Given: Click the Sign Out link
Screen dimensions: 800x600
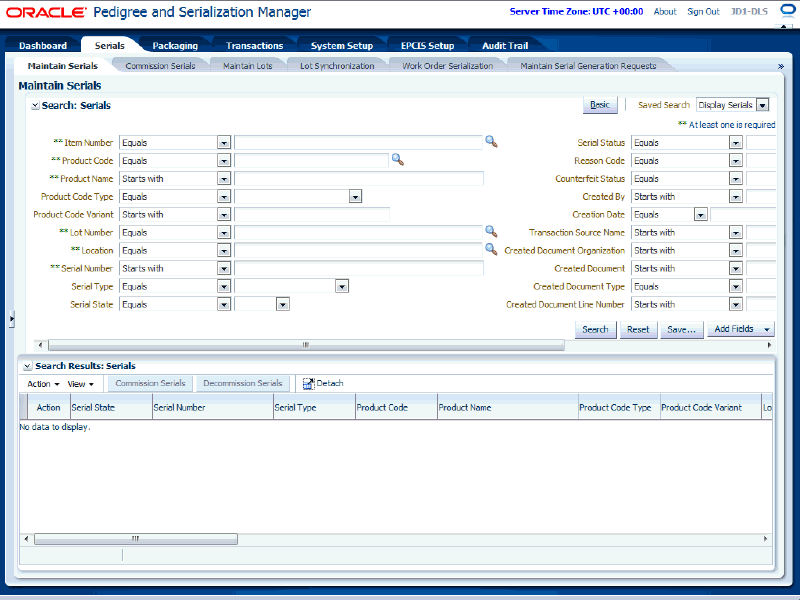Looking at the screenshot, I should pos(703,11).
